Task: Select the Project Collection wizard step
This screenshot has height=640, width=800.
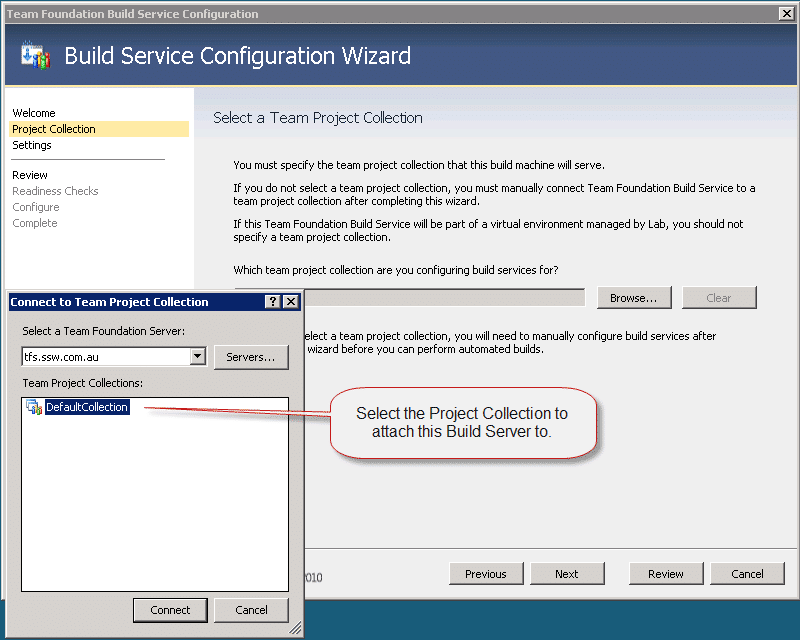Action: coord(99,129)
